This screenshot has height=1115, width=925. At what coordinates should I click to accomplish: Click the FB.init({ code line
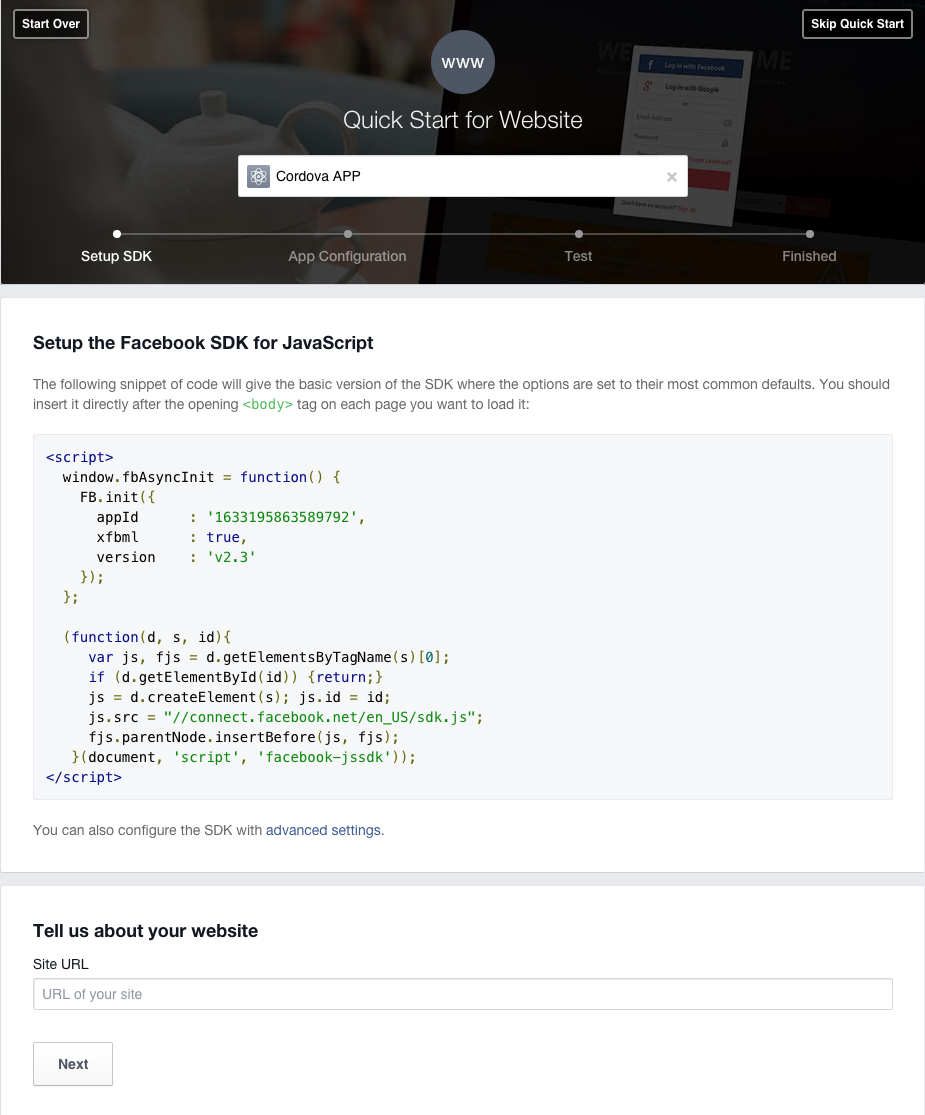pyautogui.click(x=117, y=497)
